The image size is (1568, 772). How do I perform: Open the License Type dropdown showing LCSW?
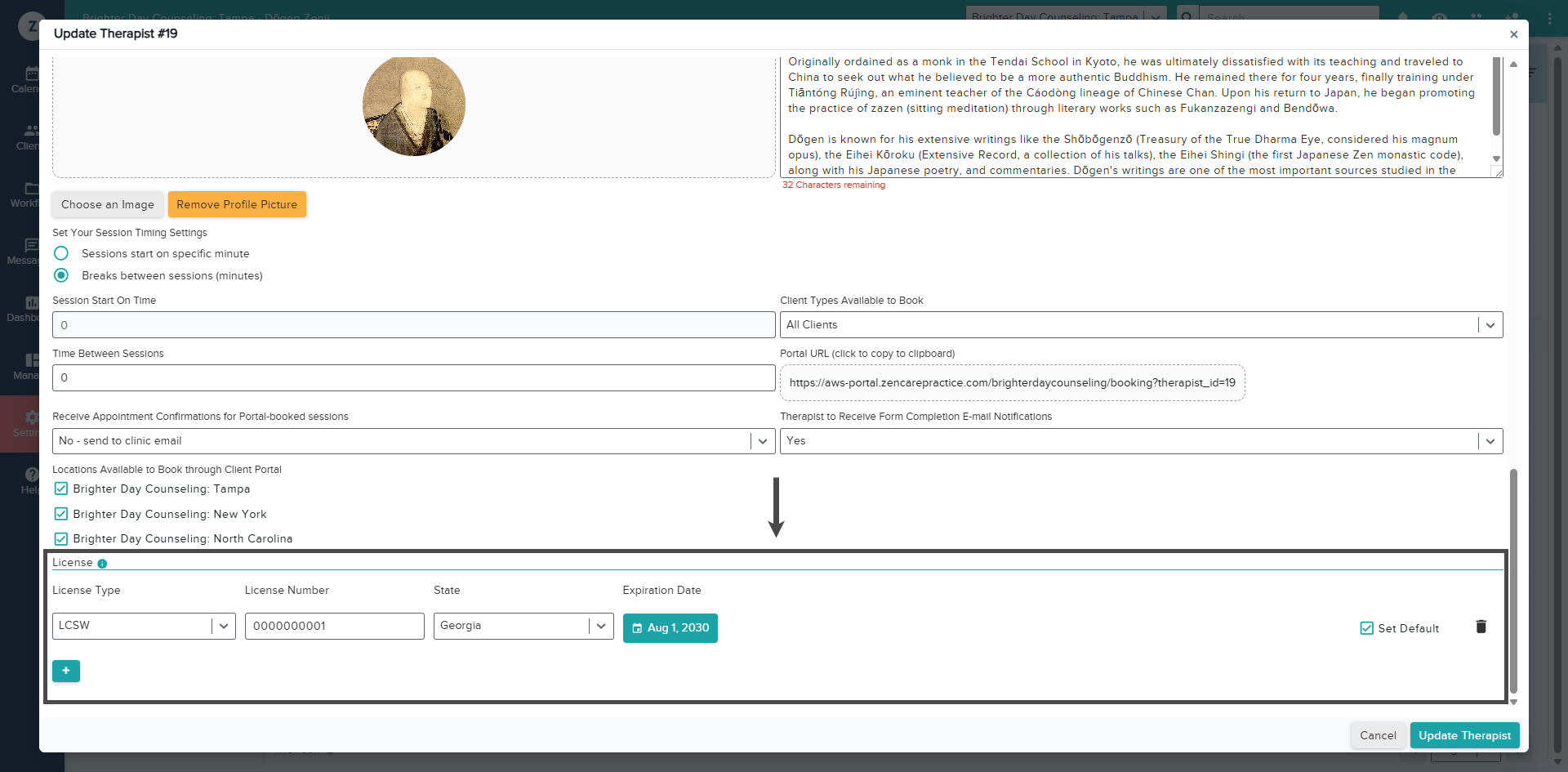coord(144,626)
